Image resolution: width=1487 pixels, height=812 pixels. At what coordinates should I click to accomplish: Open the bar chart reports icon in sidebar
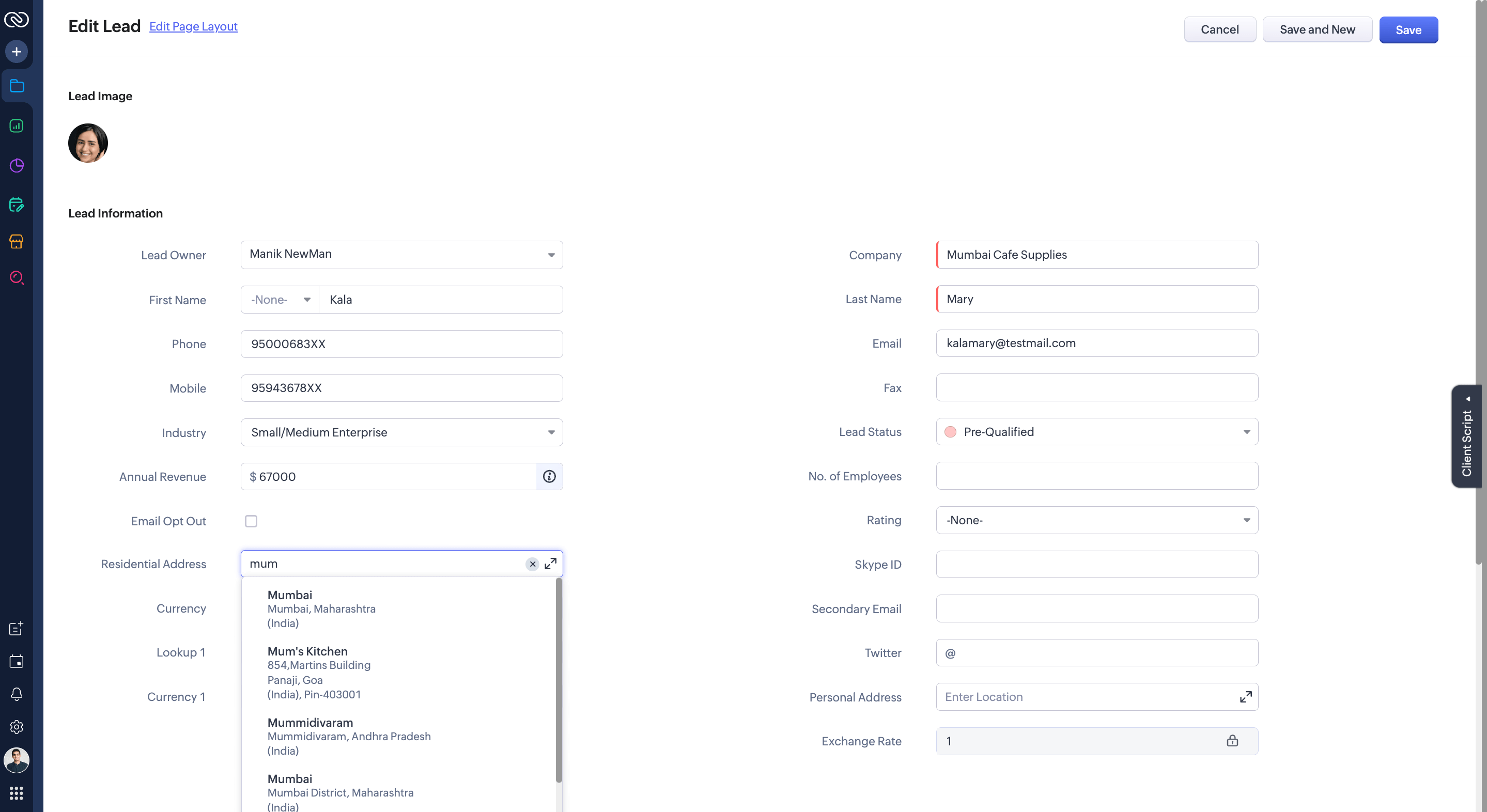coord(17,126)
